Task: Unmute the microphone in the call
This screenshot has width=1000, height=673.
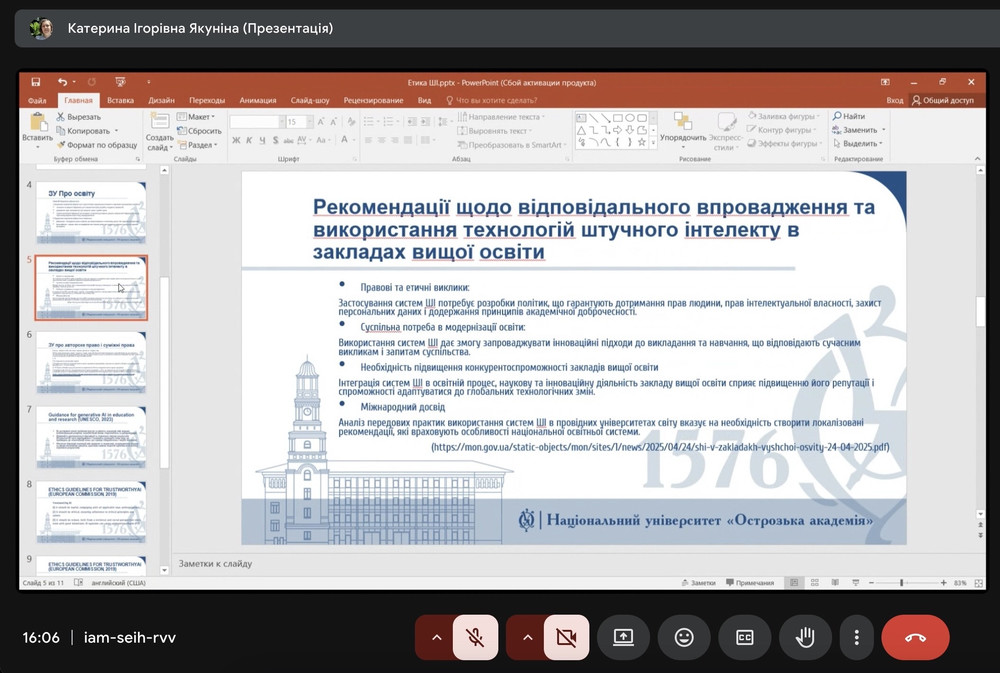Action: pyautogui.click(x=475, y=637)
